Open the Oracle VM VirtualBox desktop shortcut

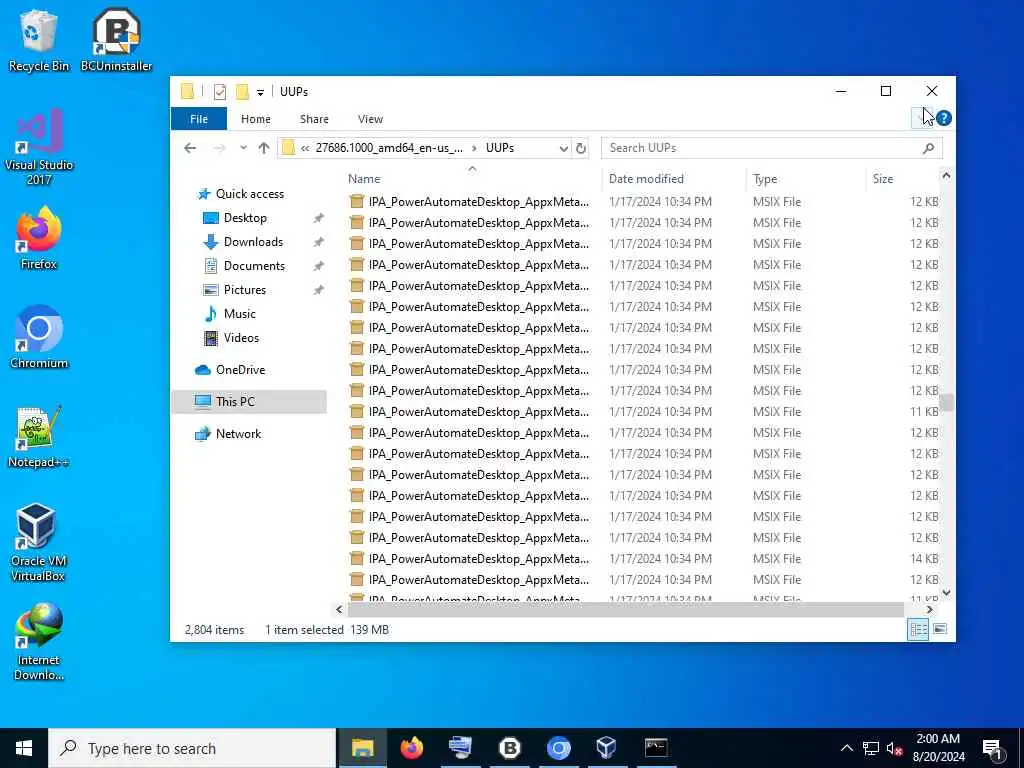37,542
